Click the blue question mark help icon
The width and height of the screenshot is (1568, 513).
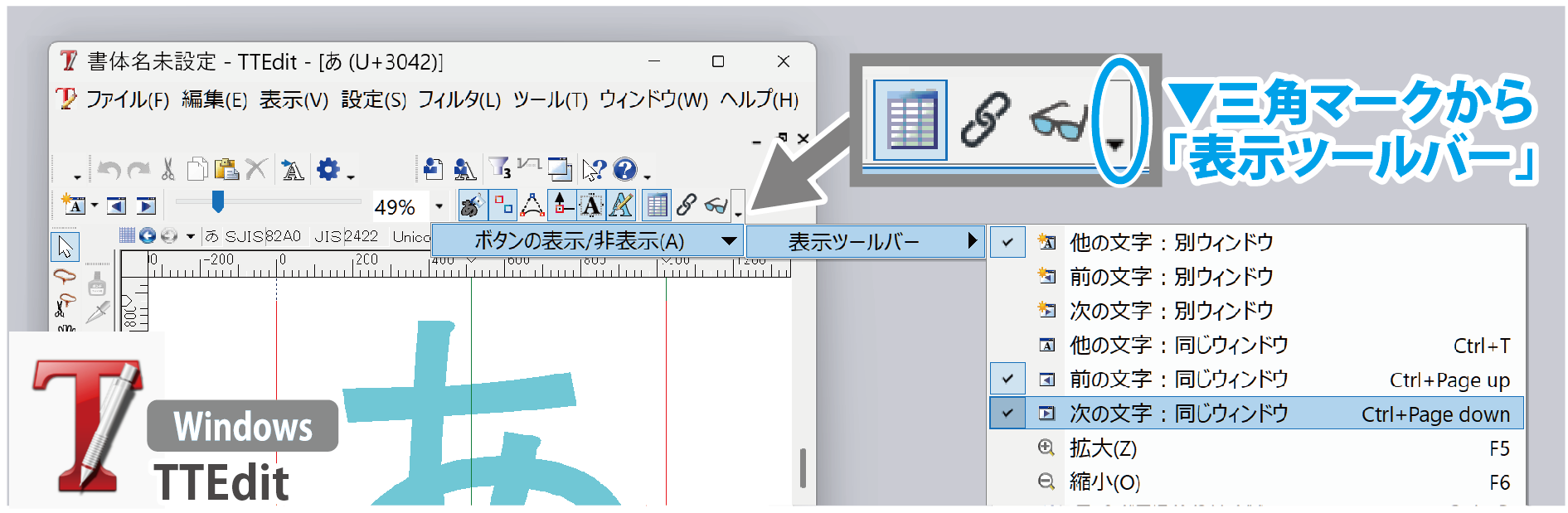624,170
